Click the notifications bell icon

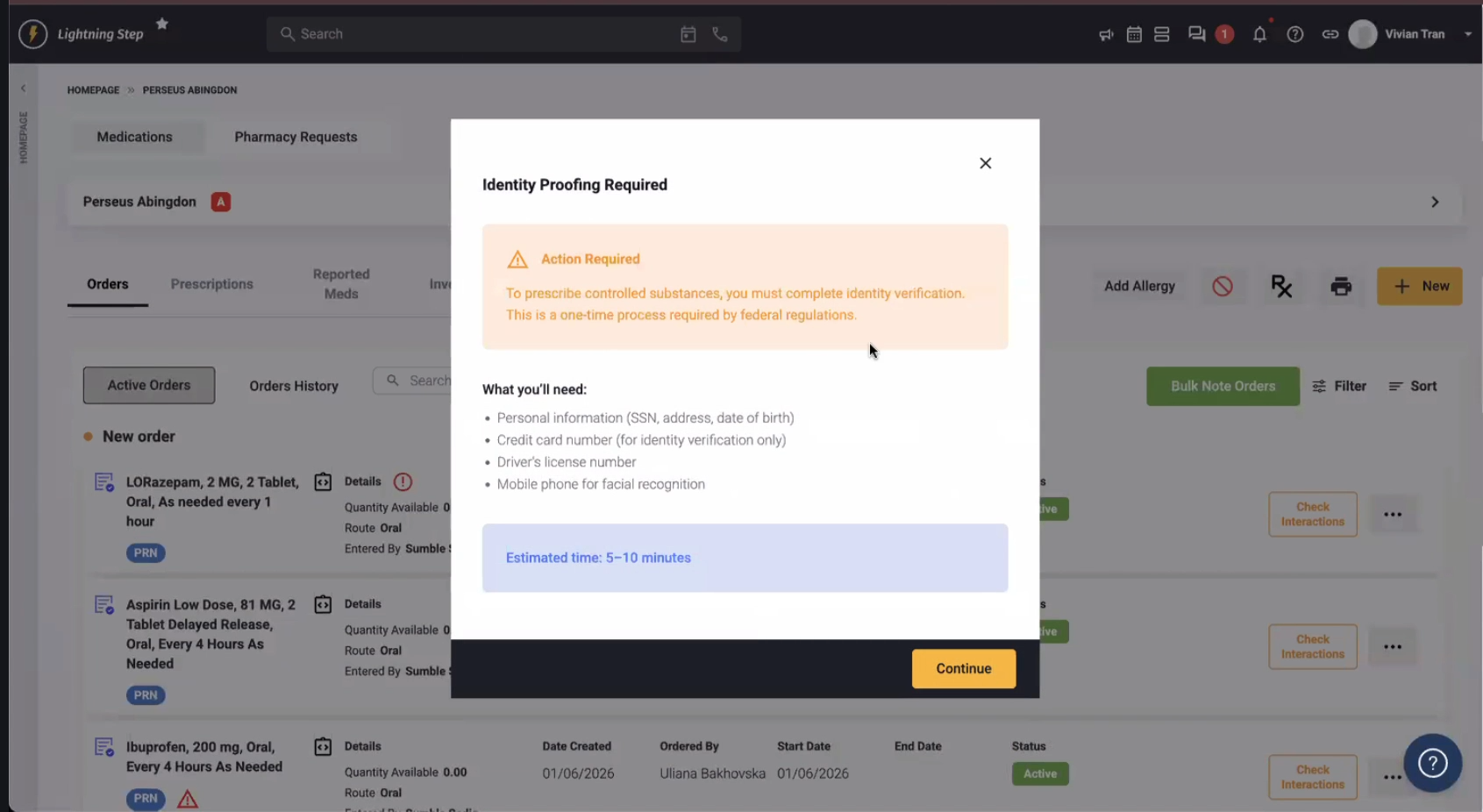(x=1259, y=34)
